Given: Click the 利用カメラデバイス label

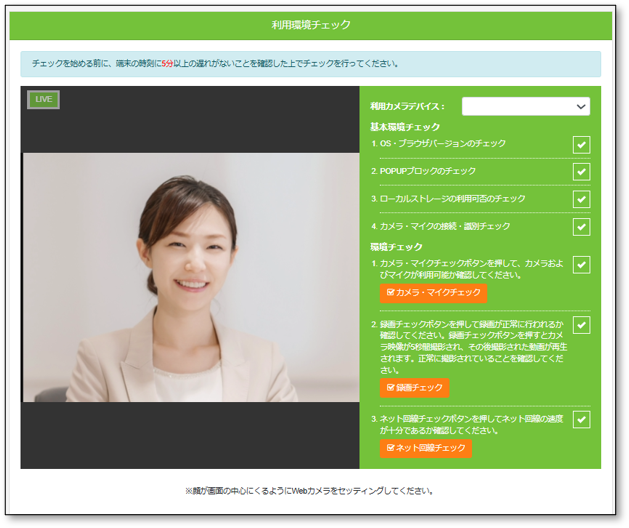Looking at the screenshot, I should 408,106.
